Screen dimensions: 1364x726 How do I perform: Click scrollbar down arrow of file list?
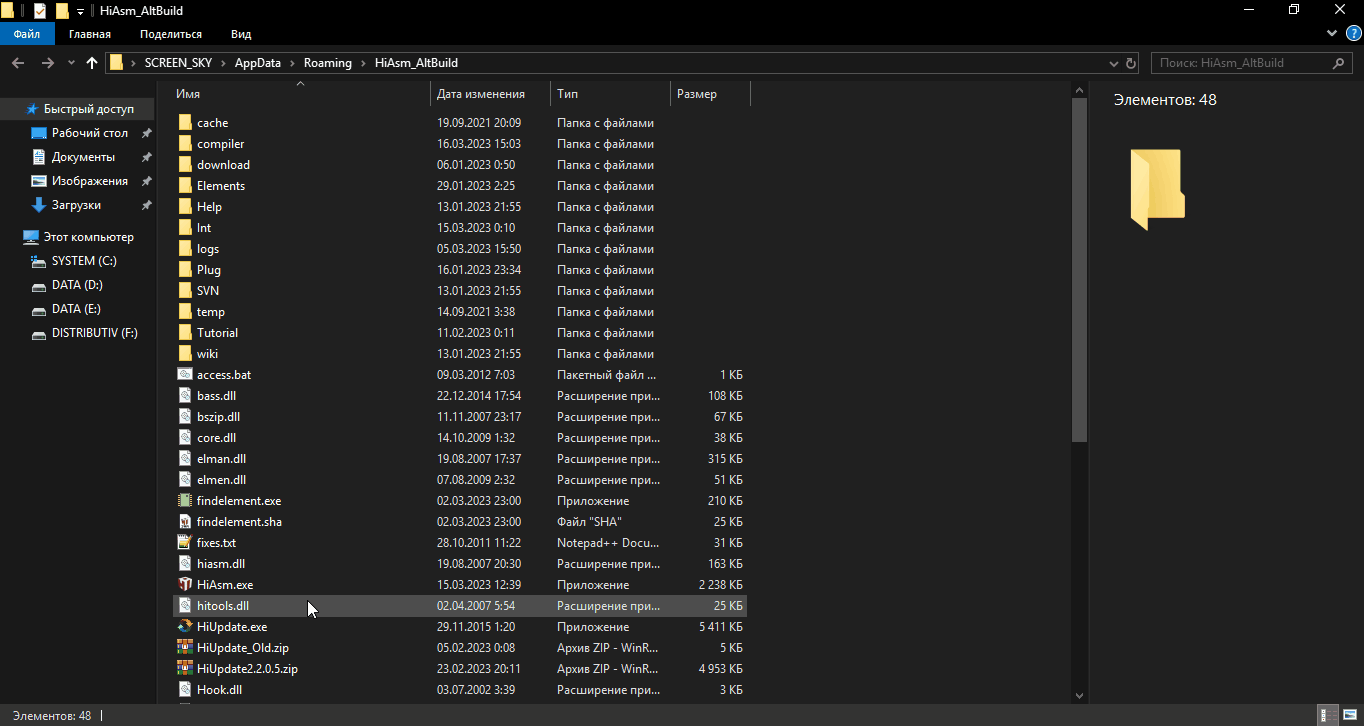click(1079, 695)
